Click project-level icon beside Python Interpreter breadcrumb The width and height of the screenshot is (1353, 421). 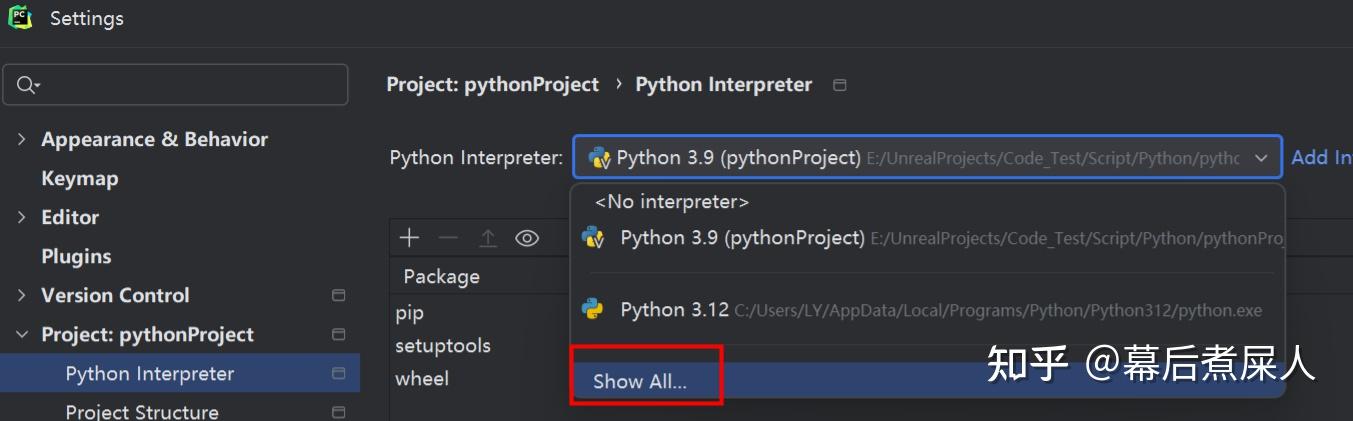click(x=840, y=85)
